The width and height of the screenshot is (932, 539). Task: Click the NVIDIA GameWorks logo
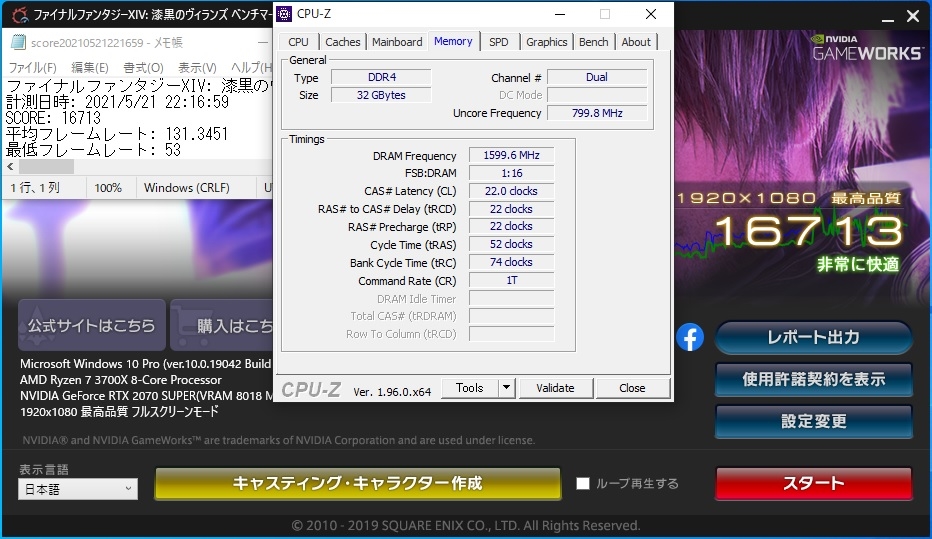[867, 48]
